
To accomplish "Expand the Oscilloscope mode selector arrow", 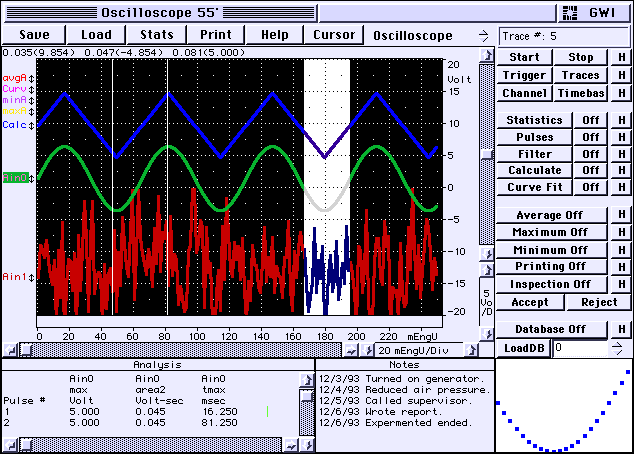I will (485, 35).
